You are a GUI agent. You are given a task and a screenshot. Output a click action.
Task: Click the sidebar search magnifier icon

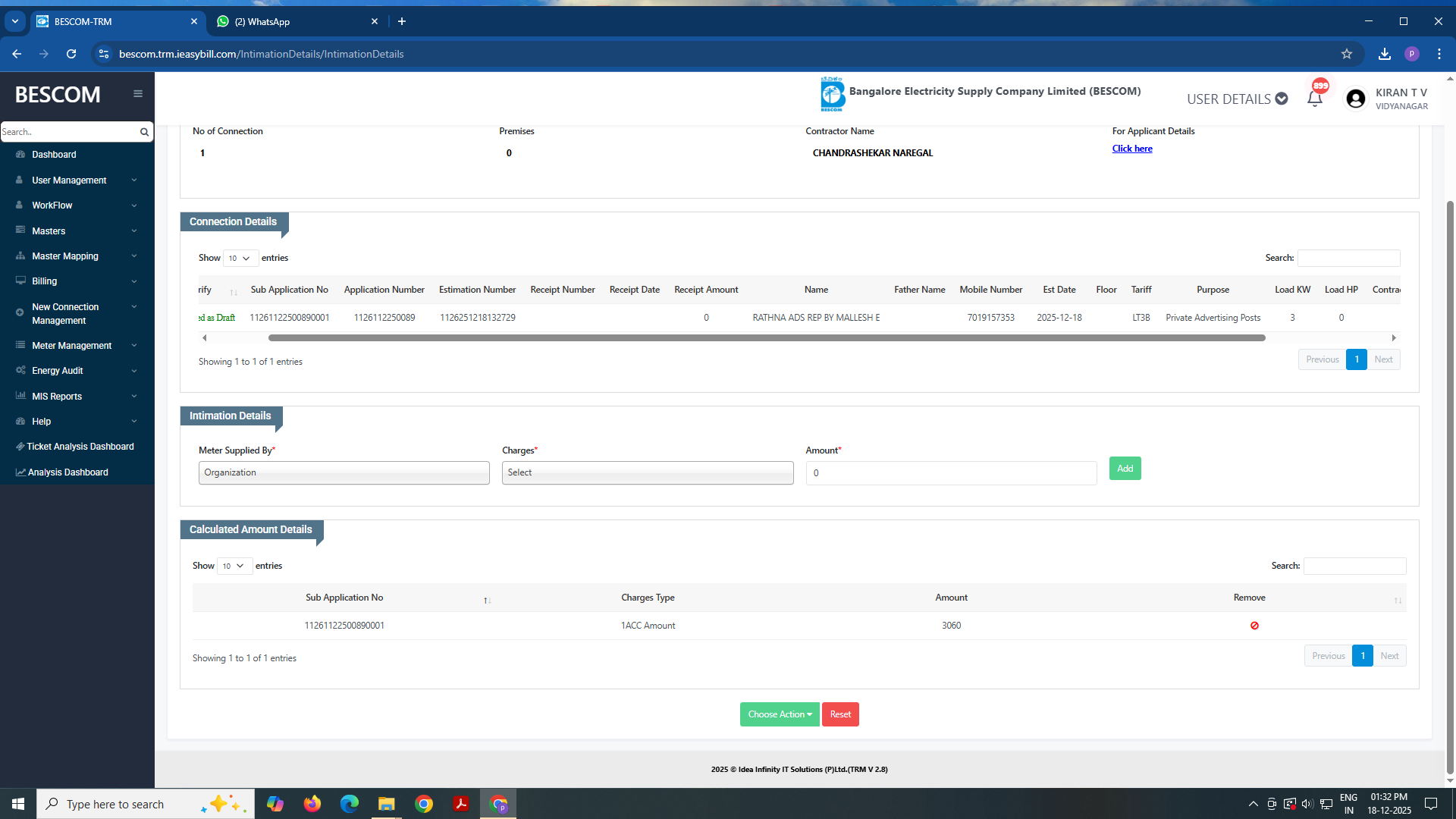[x=144, y=132]
